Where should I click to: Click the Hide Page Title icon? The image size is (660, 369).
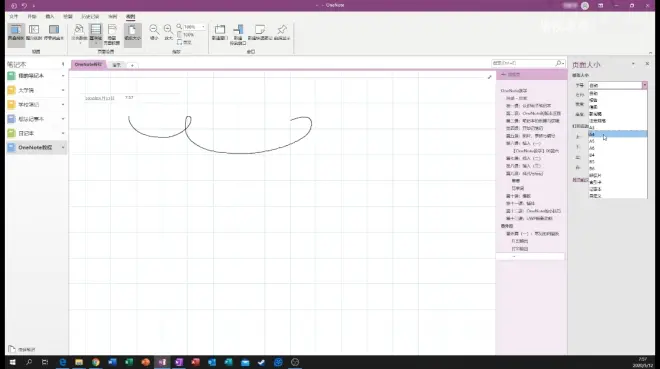[x=112, y=34]
